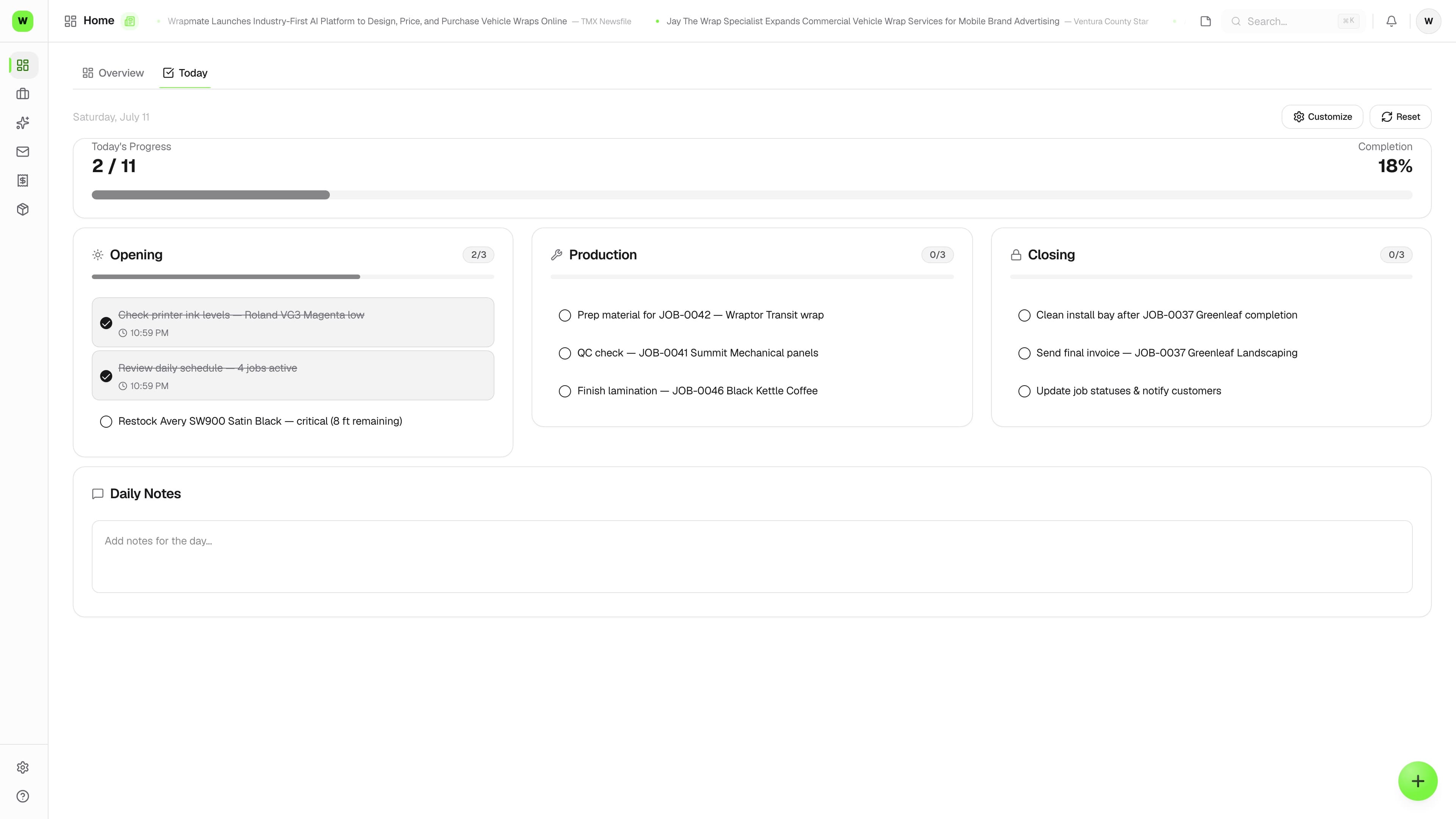
Task: Click the Closing 0/3 count badge
Action: pos(1396,255)
